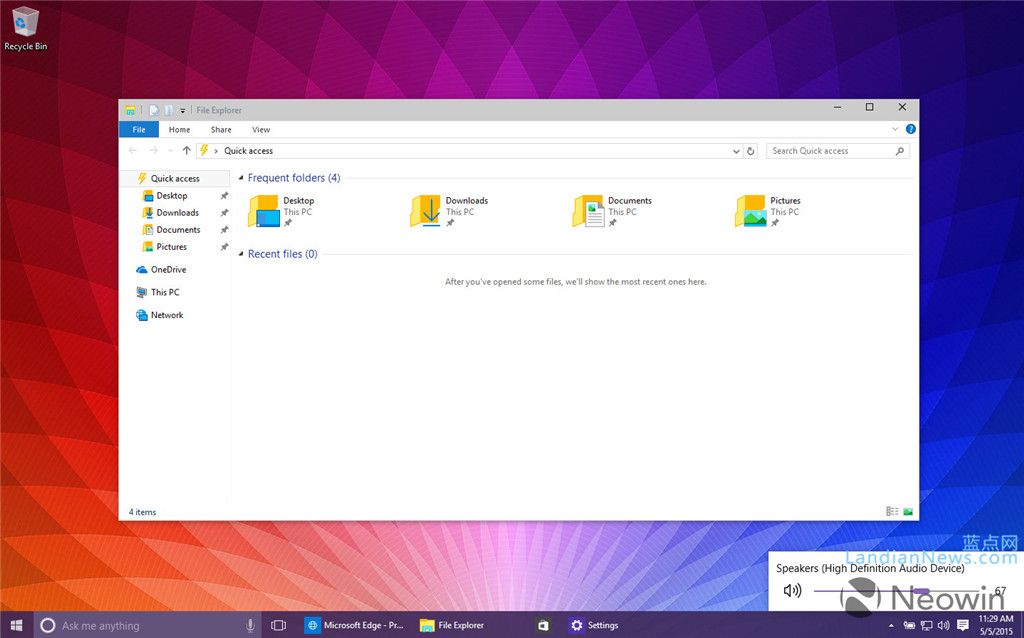Switch to large thumbnails view in status bar

(906, 511)
